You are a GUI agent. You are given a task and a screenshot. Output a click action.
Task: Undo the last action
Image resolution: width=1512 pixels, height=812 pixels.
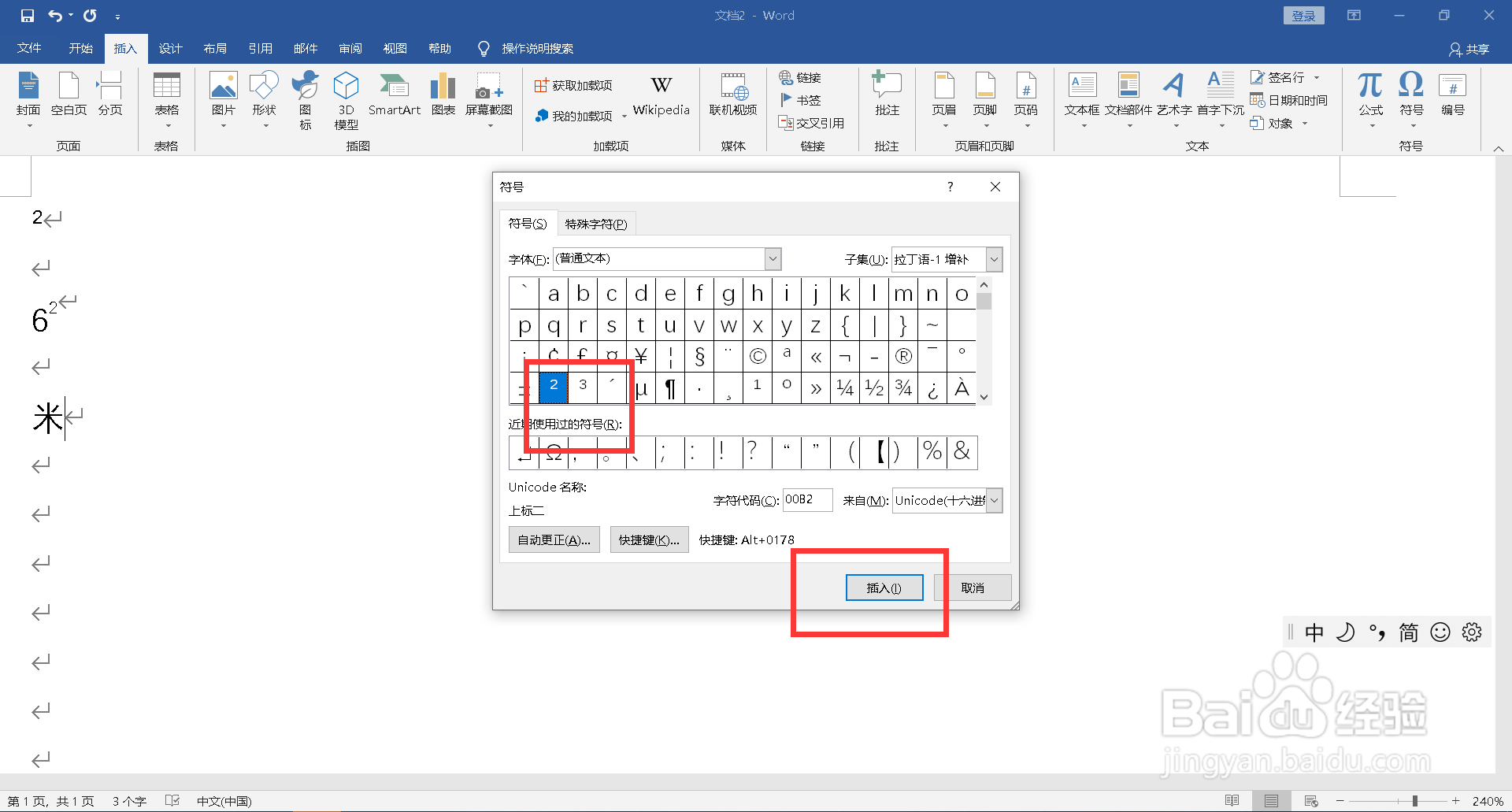click(x=55, y=16)
